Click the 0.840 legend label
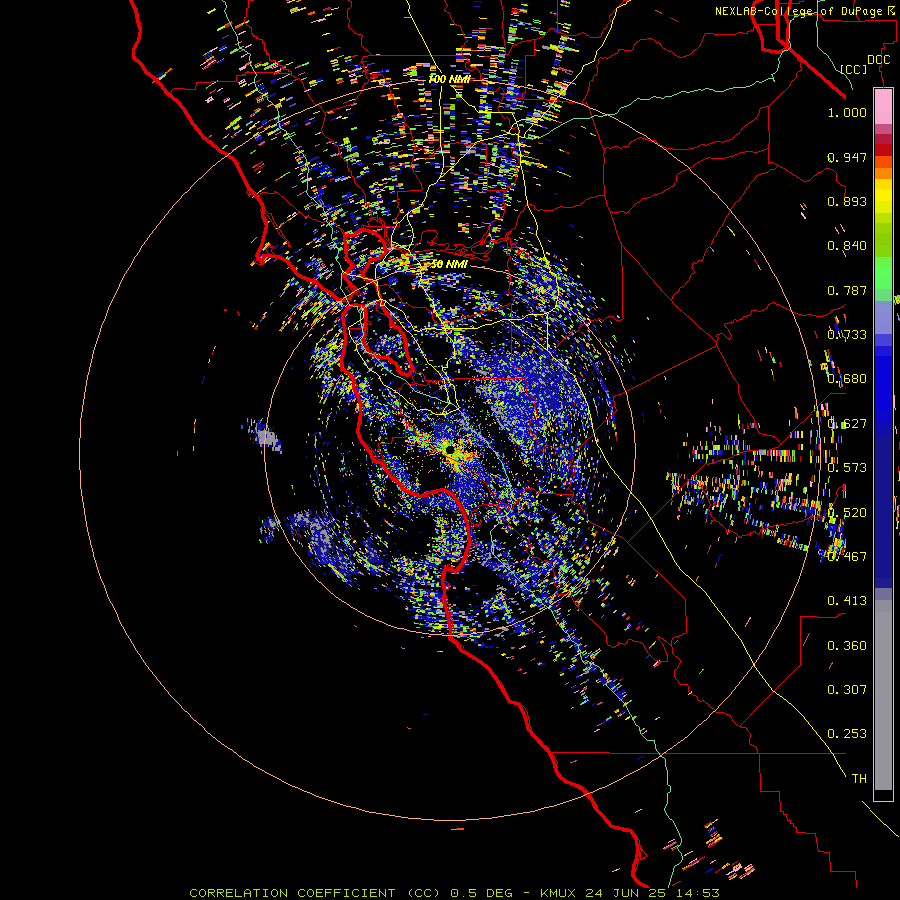 847,246
